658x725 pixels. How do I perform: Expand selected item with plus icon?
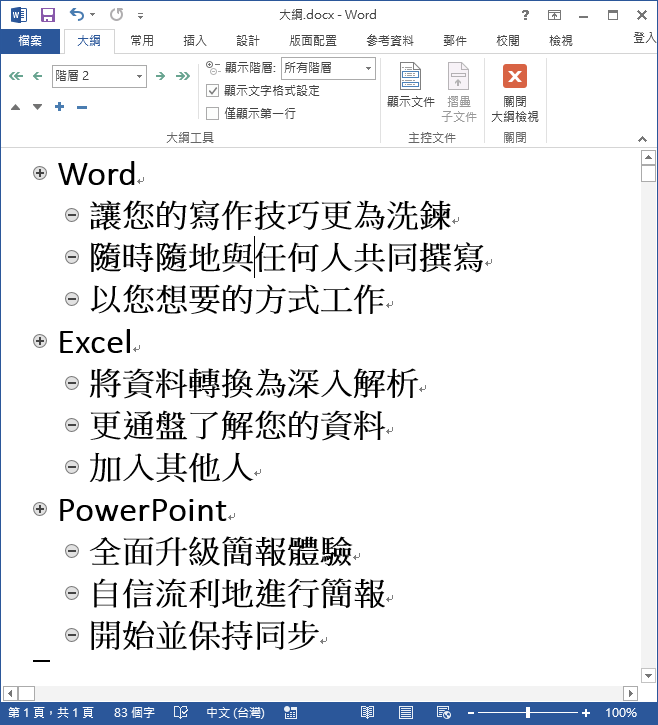coord(59,107)
